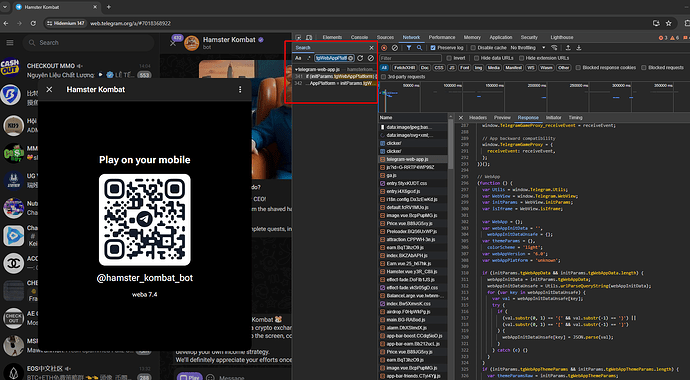This screenshot has width=690, height=380.
Task: Switch to the Preview tab
Action: click(502, 117)
